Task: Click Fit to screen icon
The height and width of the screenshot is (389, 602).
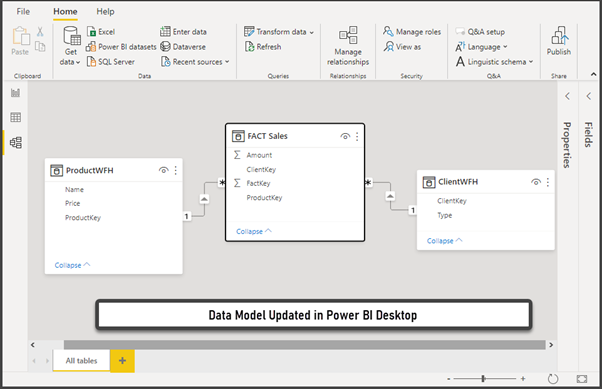Action: coord(582,379)
